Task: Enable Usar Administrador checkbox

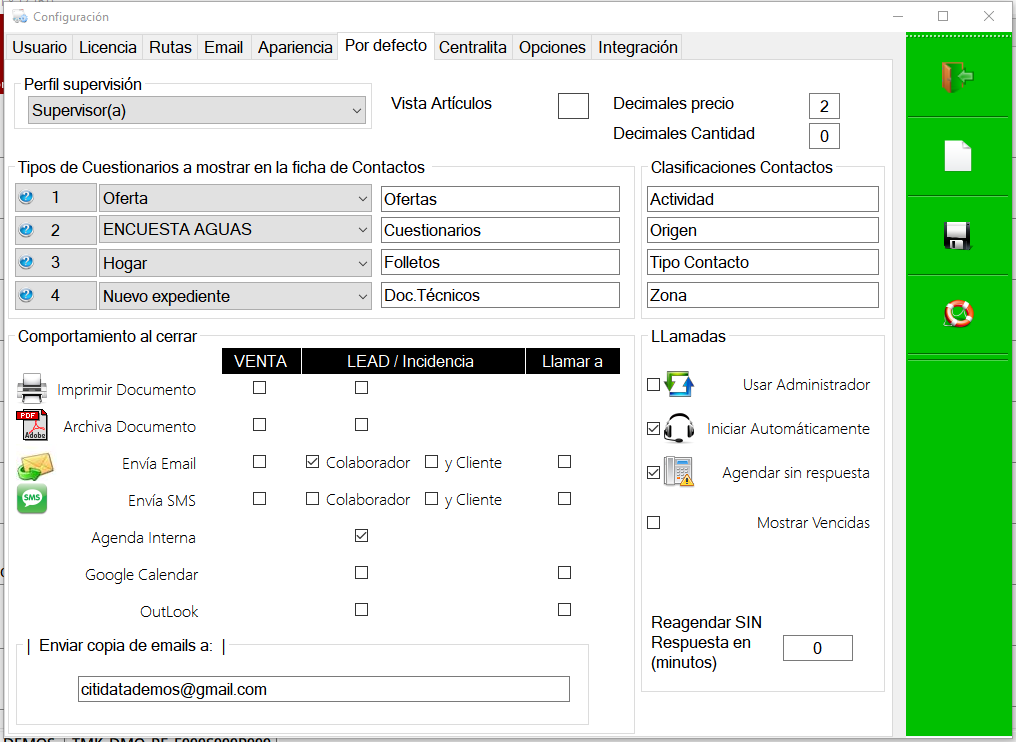Action: 654,385
